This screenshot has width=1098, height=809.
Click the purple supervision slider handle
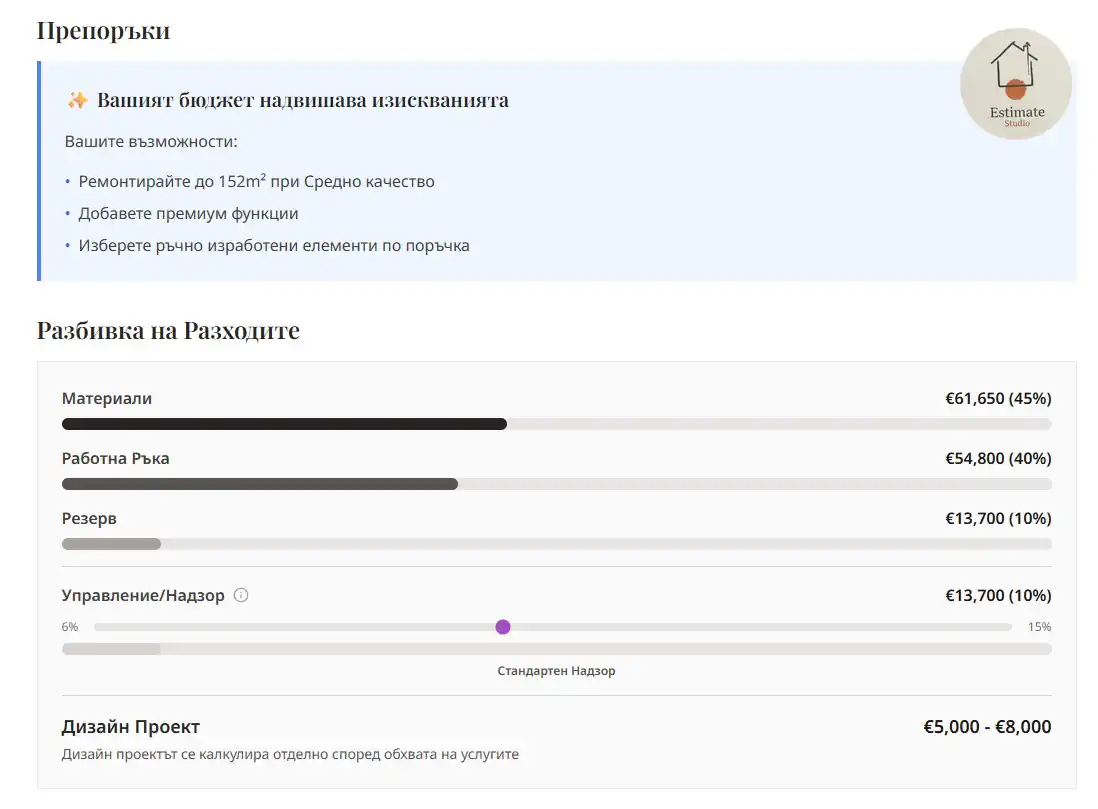point(503,627)
